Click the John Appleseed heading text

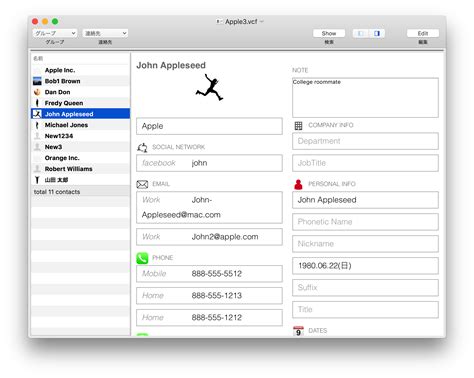(x=171, y=65)
